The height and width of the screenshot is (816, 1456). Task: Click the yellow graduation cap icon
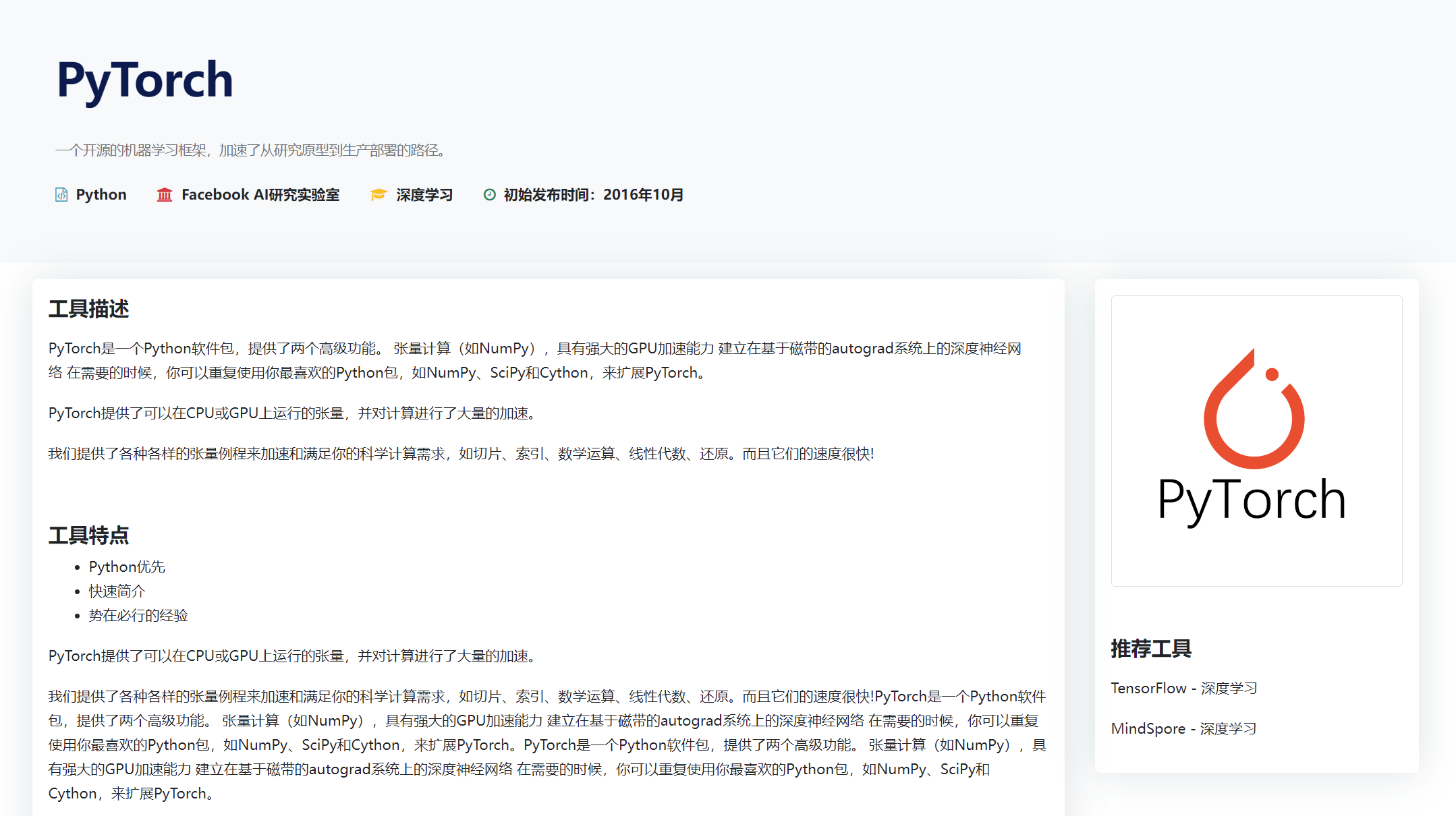[379, 195]
